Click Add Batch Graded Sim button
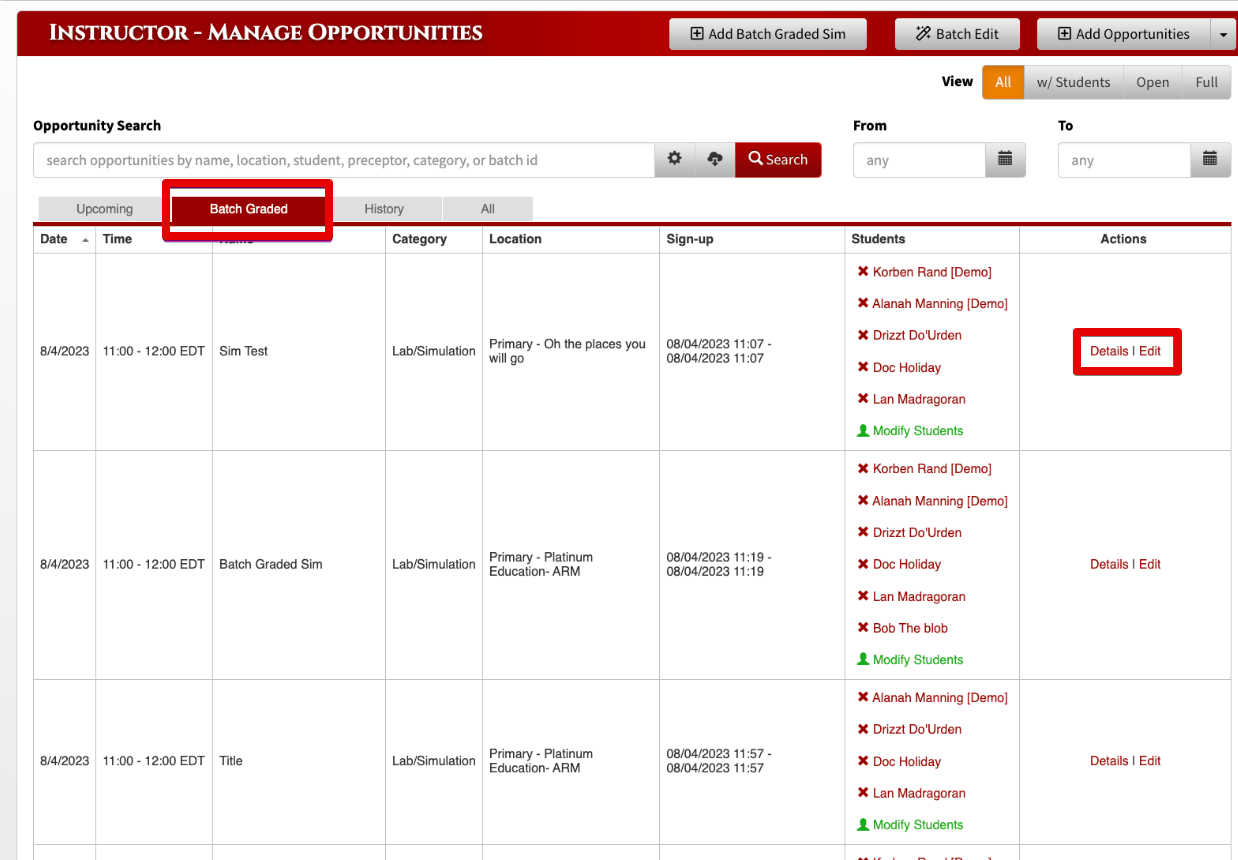This screenshot has width=1238, height=860. coord(768,34)
